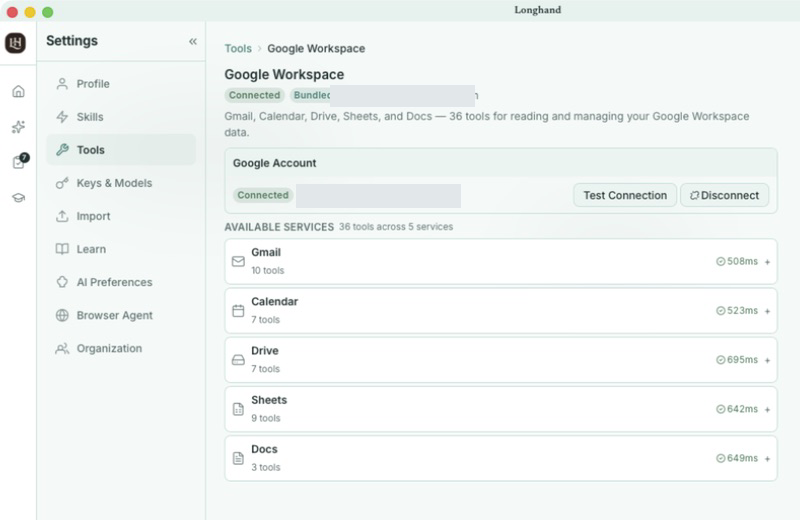This screenshot has width=800, height=520.
Task: Click the Organization people icon
Action: coord(62,349)
